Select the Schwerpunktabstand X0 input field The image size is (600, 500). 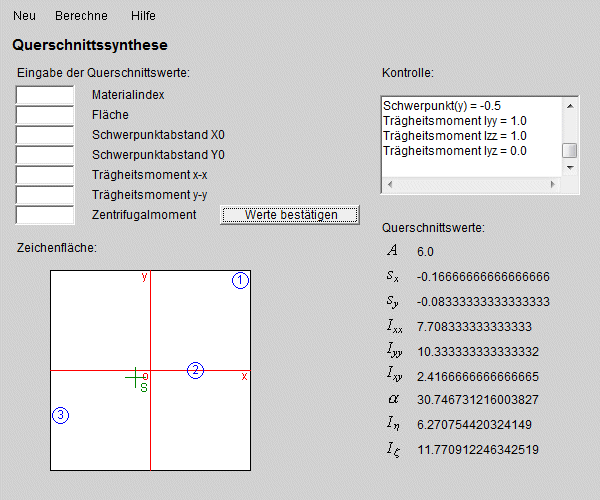tap(45, 135)
